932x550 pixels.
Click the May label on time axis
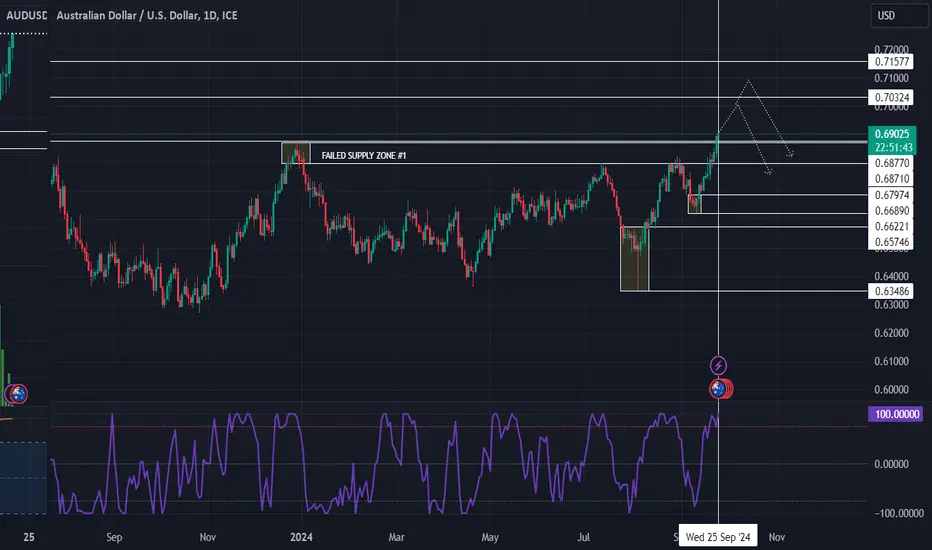pyautogui.click(x=490, y=537)
